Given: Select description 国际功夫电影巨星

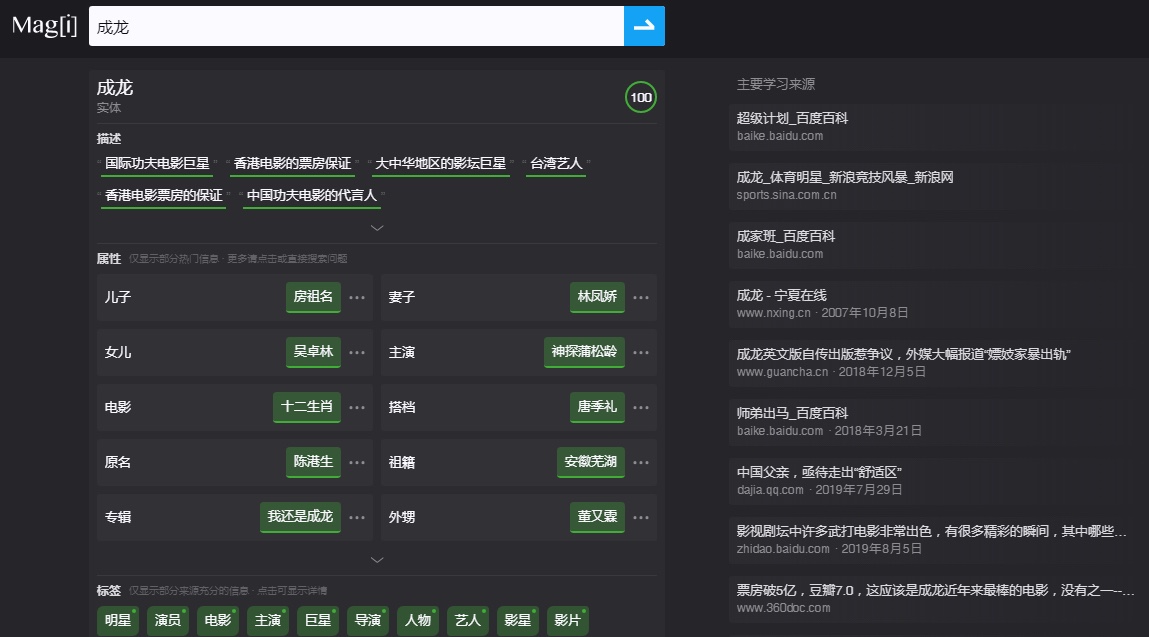Looking at the screenshot, I should tap(157, 163).
